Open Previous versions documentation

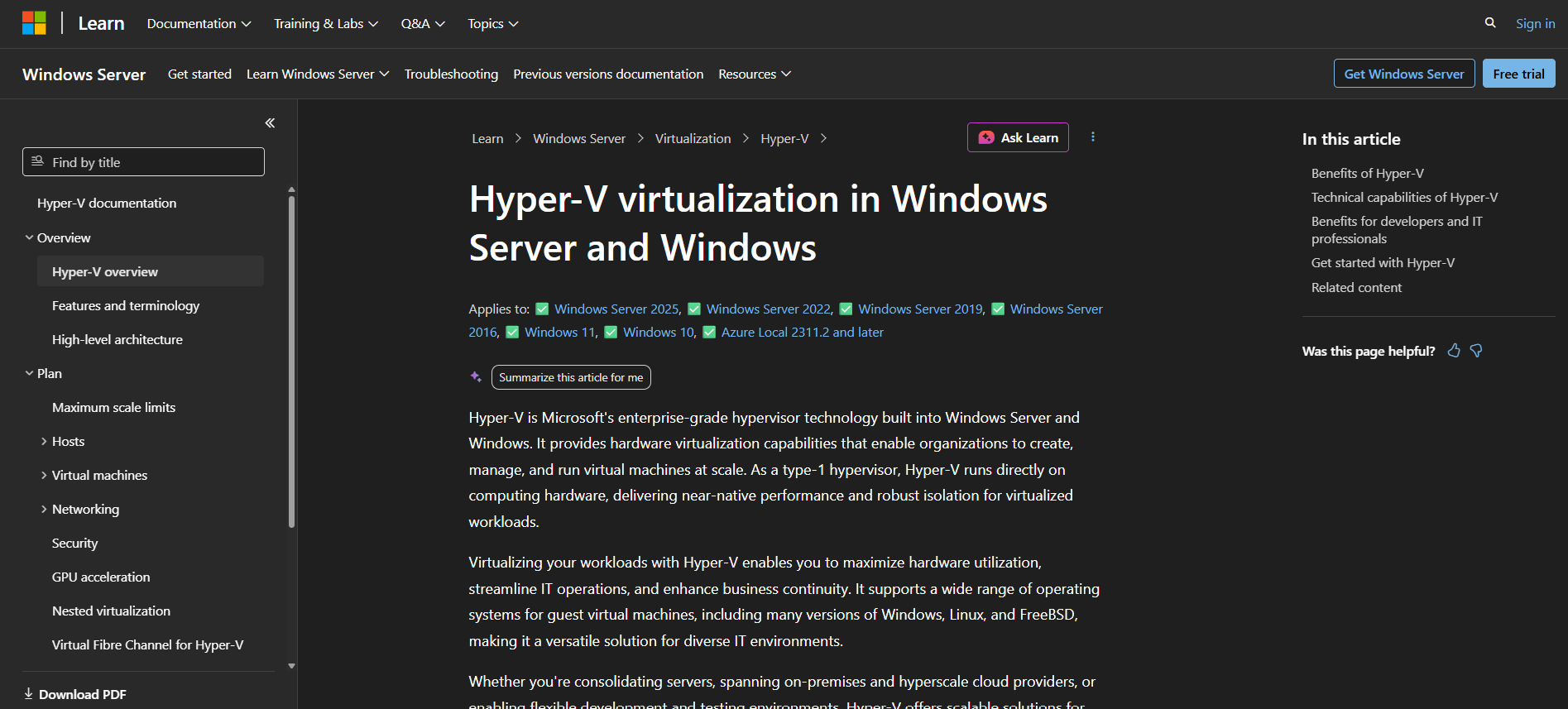point(608,74)
